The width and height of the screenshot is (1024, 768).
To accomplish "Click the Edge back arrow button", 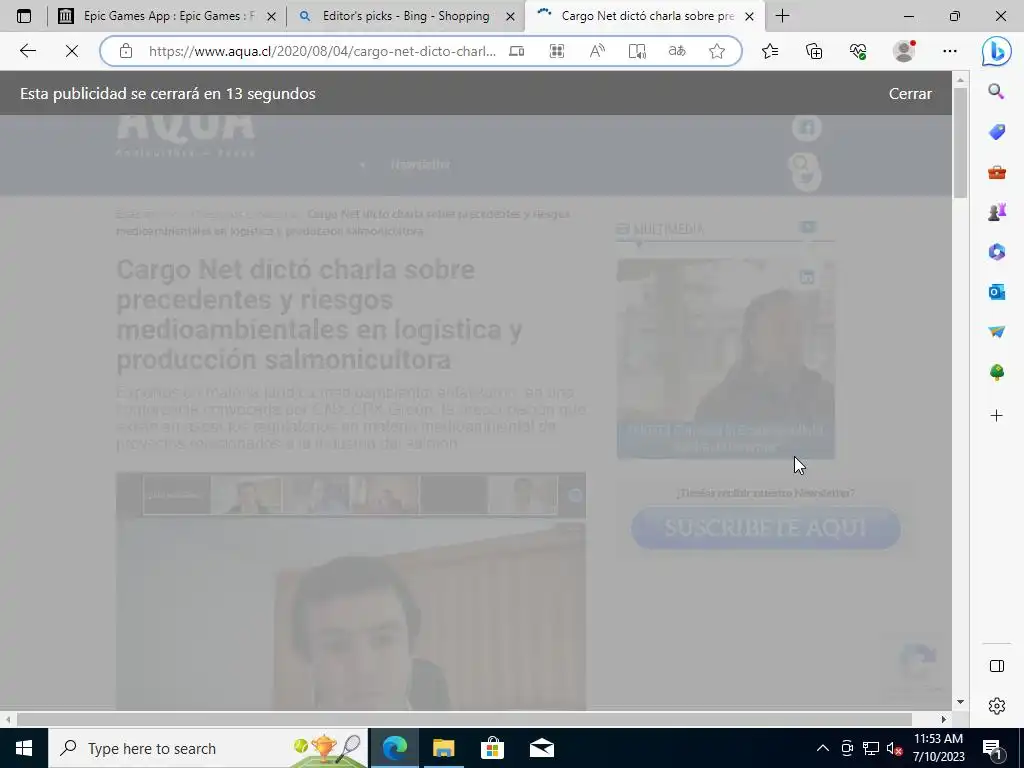I will pyautogui.click(x=27, y=51).
